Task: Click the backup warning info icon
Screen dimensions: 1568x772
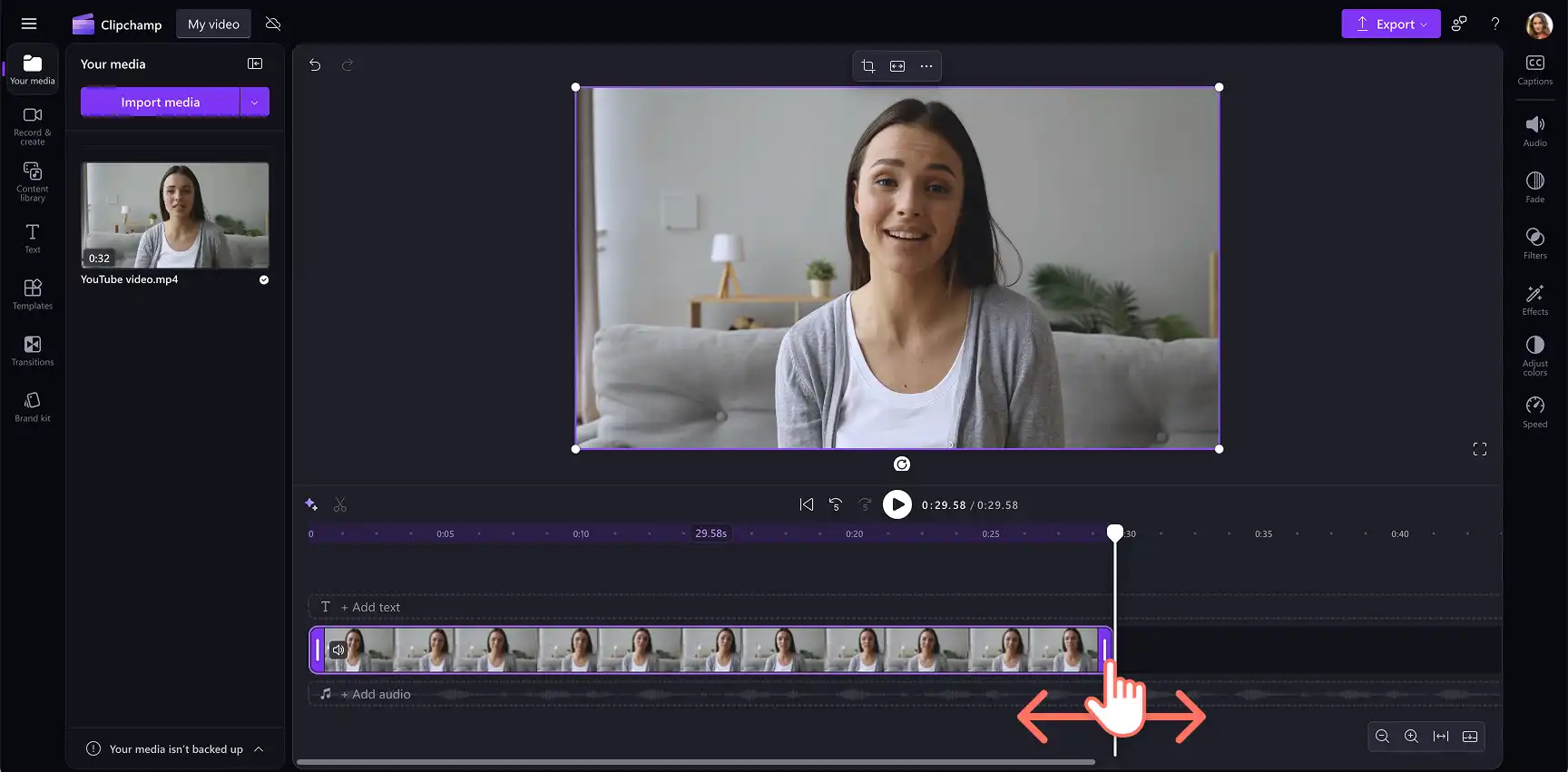Action: click(93, 748)
